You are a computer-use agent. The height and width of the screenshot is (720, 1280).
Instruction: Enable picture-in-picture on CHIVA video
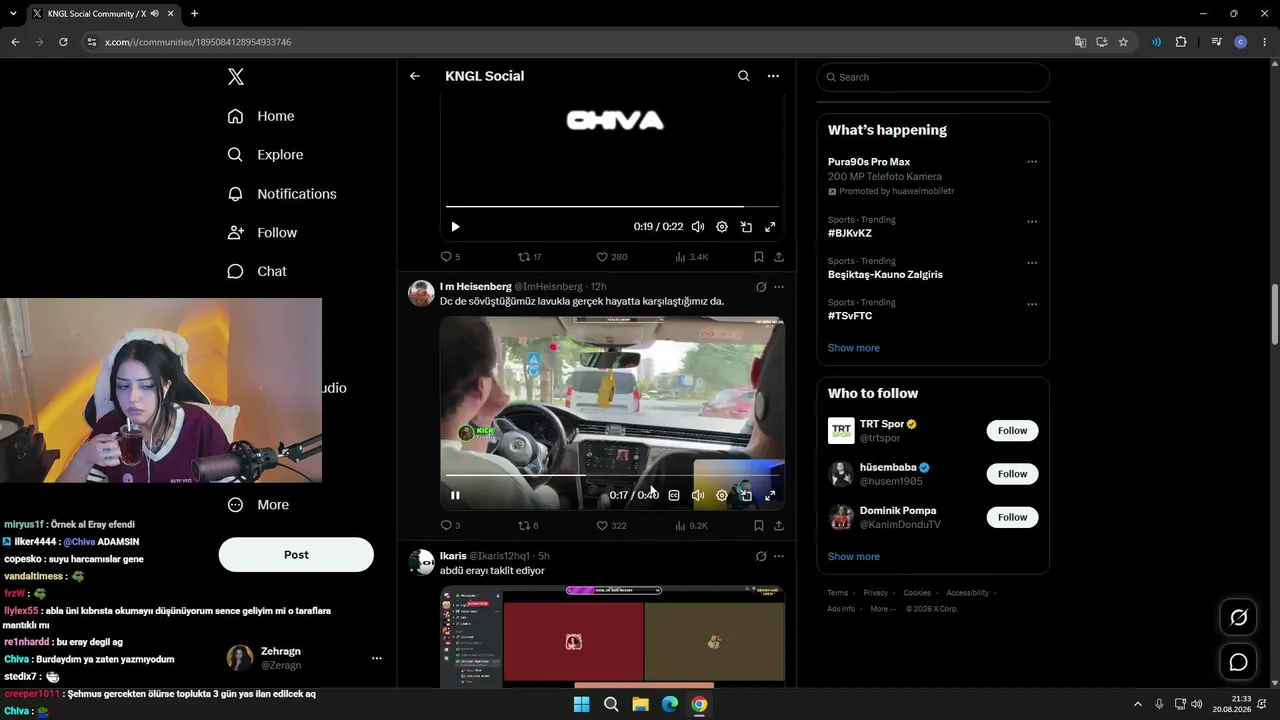746,227
